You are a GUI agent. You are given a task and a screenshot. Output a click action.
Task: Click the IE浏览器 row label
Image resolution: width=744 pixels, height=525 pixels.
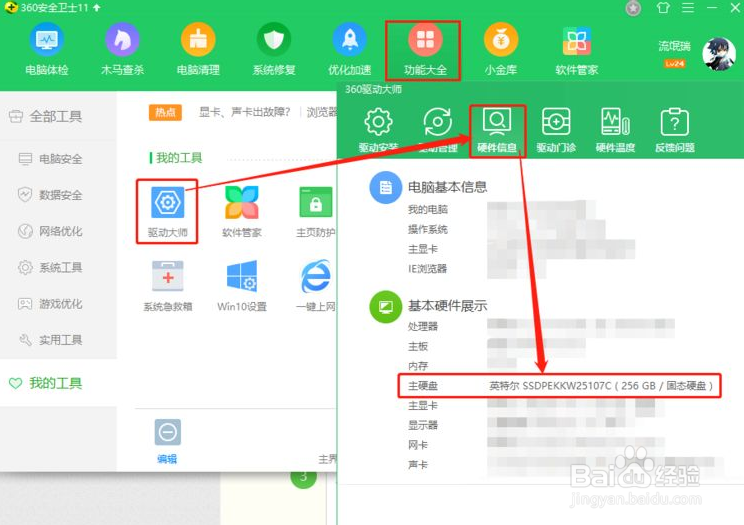click(x=428, y=269)
